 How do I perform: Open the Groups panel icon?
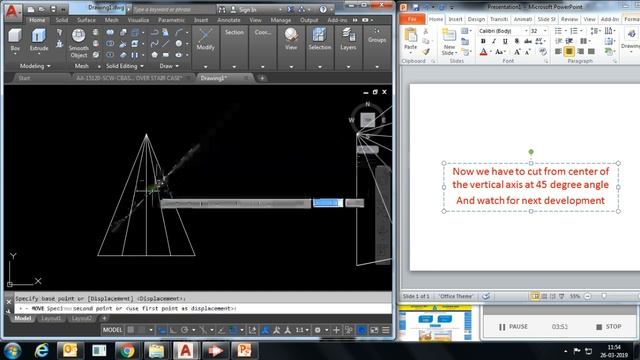[x=377, y=31]
